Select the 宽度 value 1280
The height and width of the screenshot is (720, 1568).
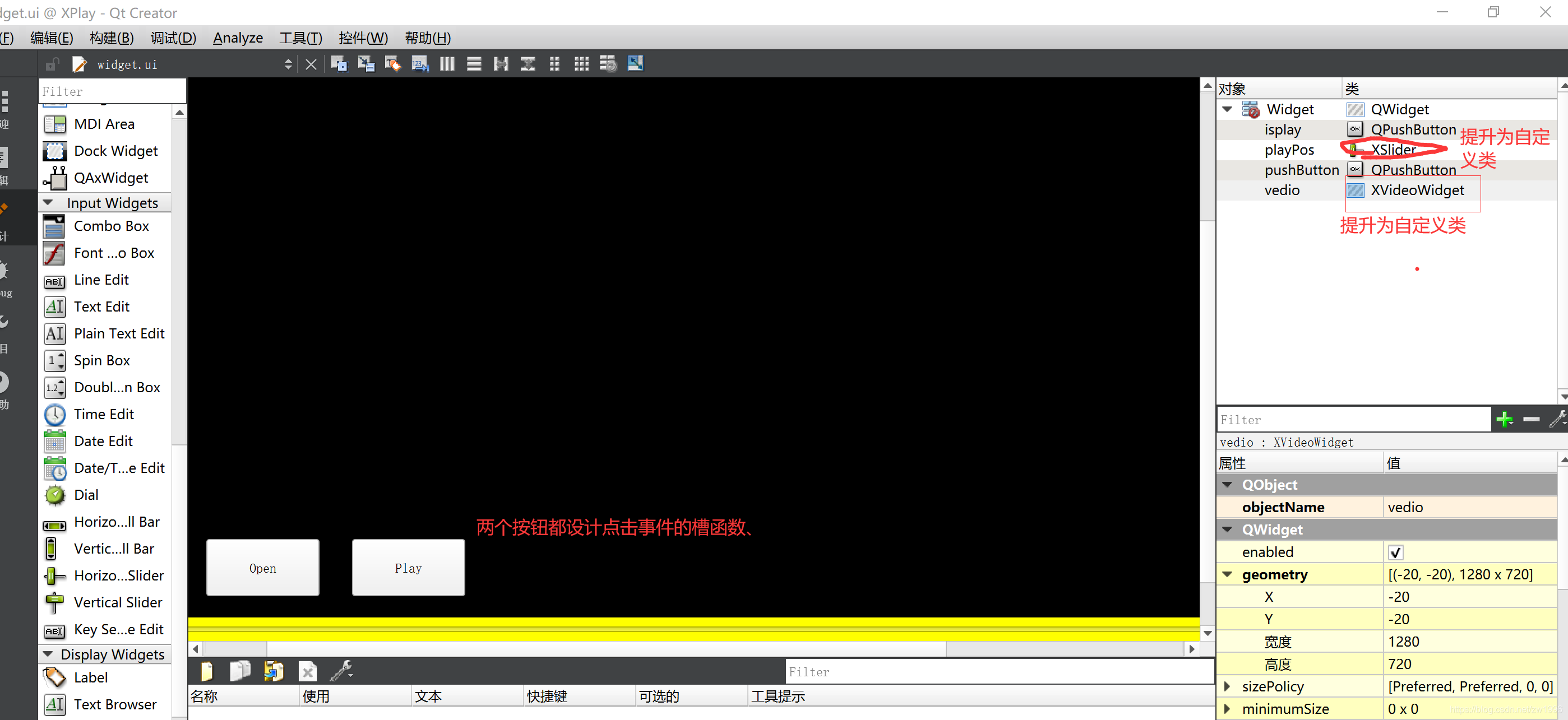1469,642
